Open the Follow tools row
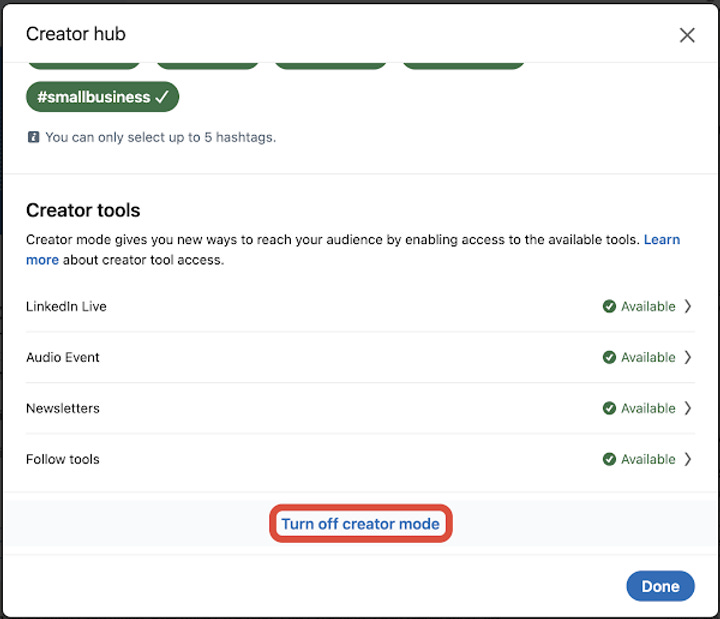The height and width of the screenshot is (619, 720). [360, 459]
